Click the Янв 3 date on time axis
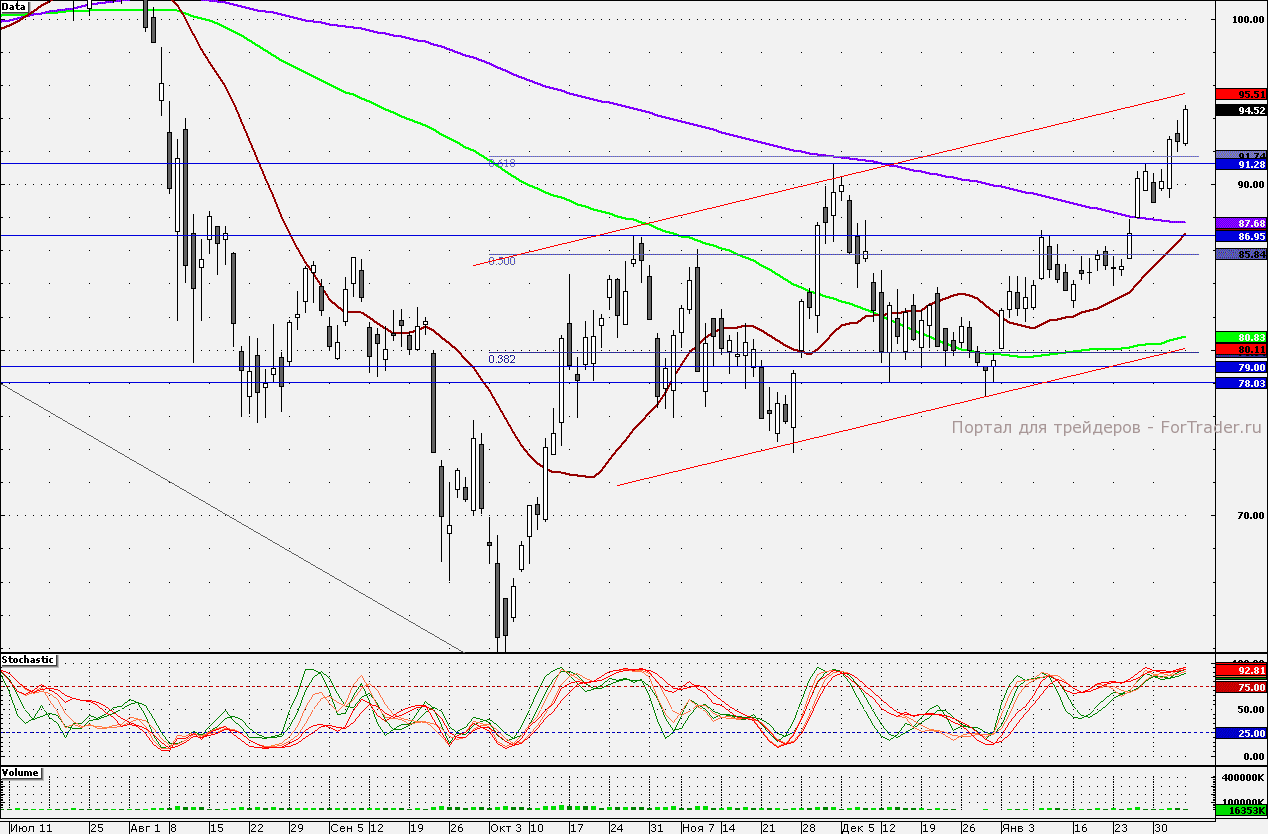Screen dimensions: 1268x834 [1018, 828]
